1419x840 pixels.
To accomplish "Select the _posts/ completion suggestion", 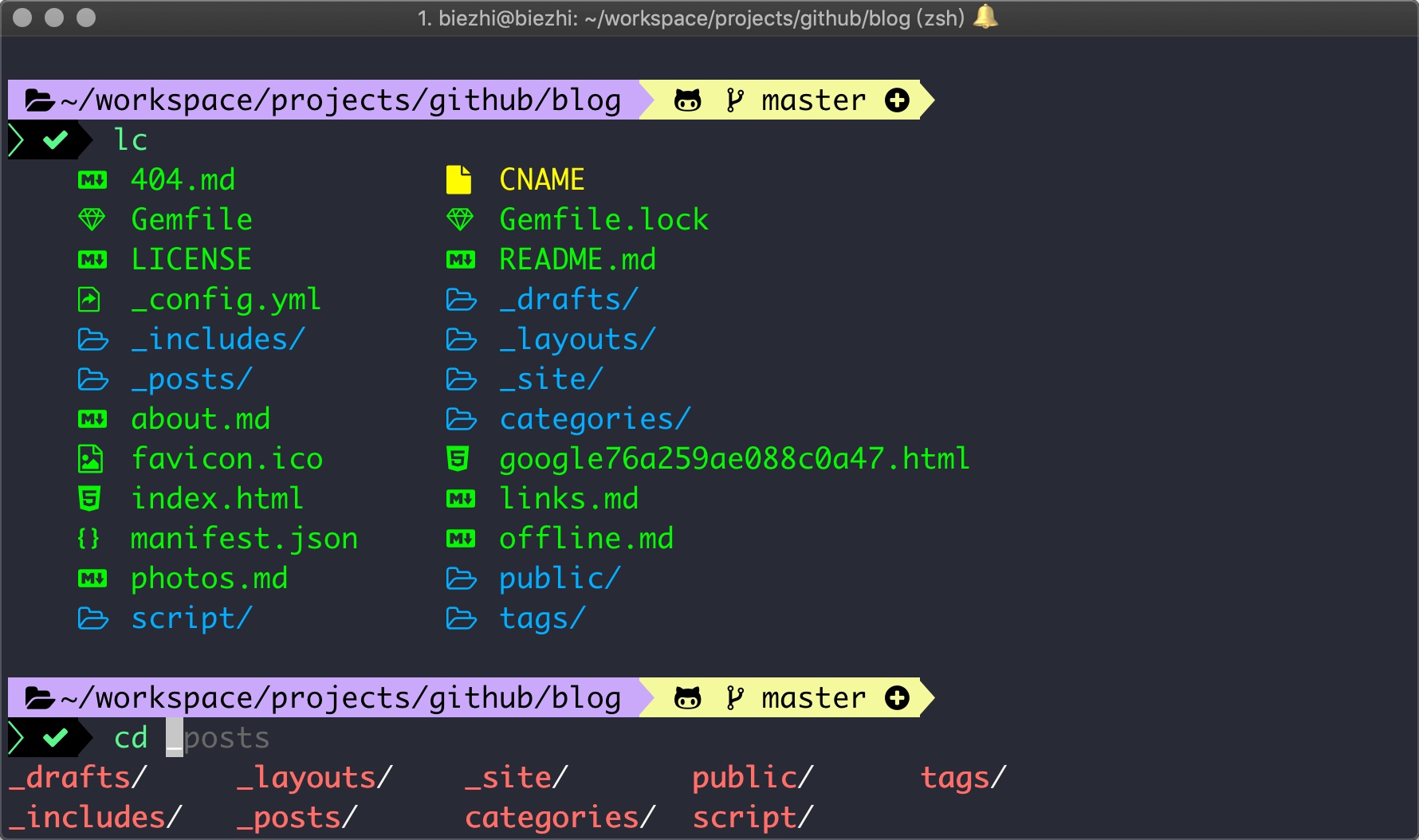I will pos(297,818).
